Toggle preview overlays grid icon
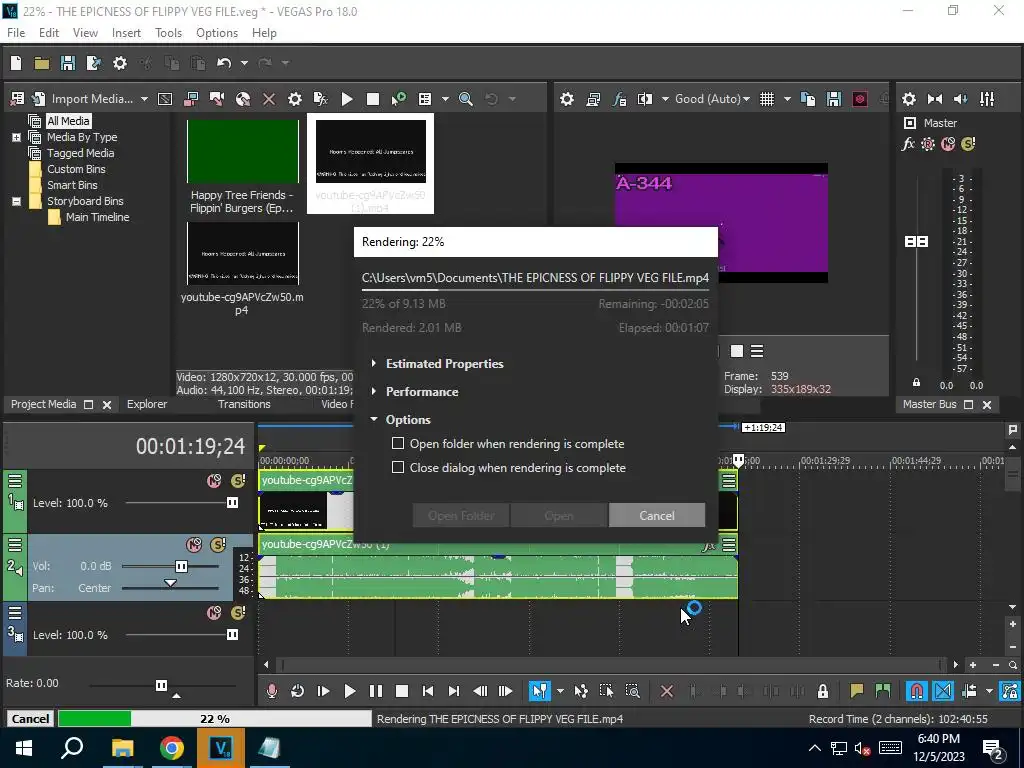This screenshot has height=768, width=1024. [767, 99]
